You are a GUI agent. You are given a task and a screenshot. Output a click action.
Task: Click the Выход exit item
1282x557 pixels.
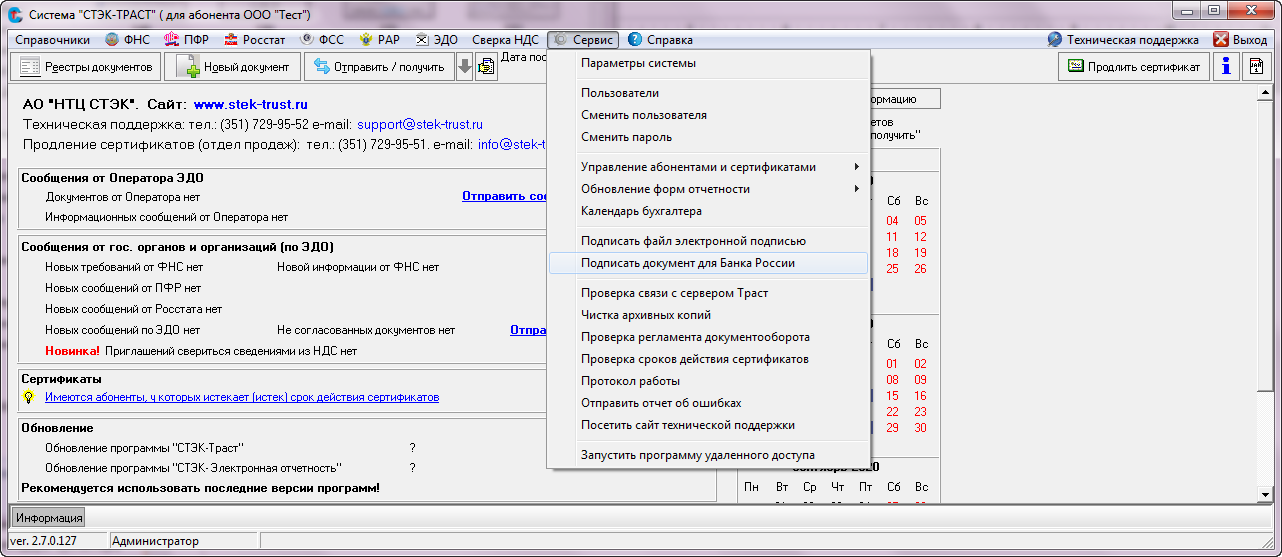coord(1240,40)
